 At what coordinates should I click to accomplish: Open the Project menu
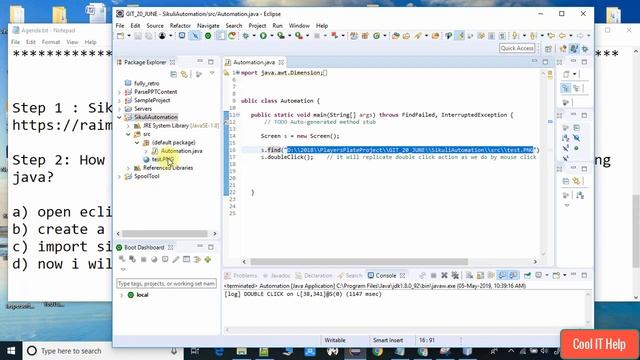(x=257, y=25)
